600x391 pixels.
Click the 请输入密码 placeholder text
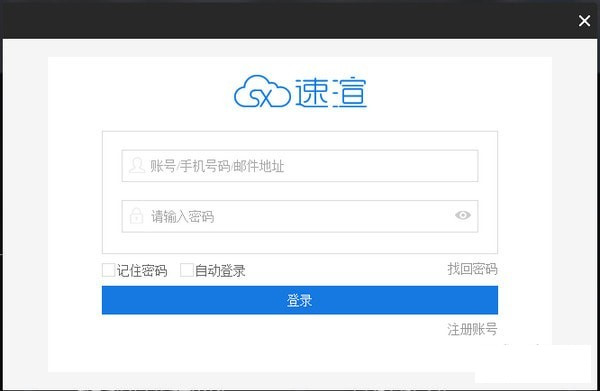click(x=183, y=217)
